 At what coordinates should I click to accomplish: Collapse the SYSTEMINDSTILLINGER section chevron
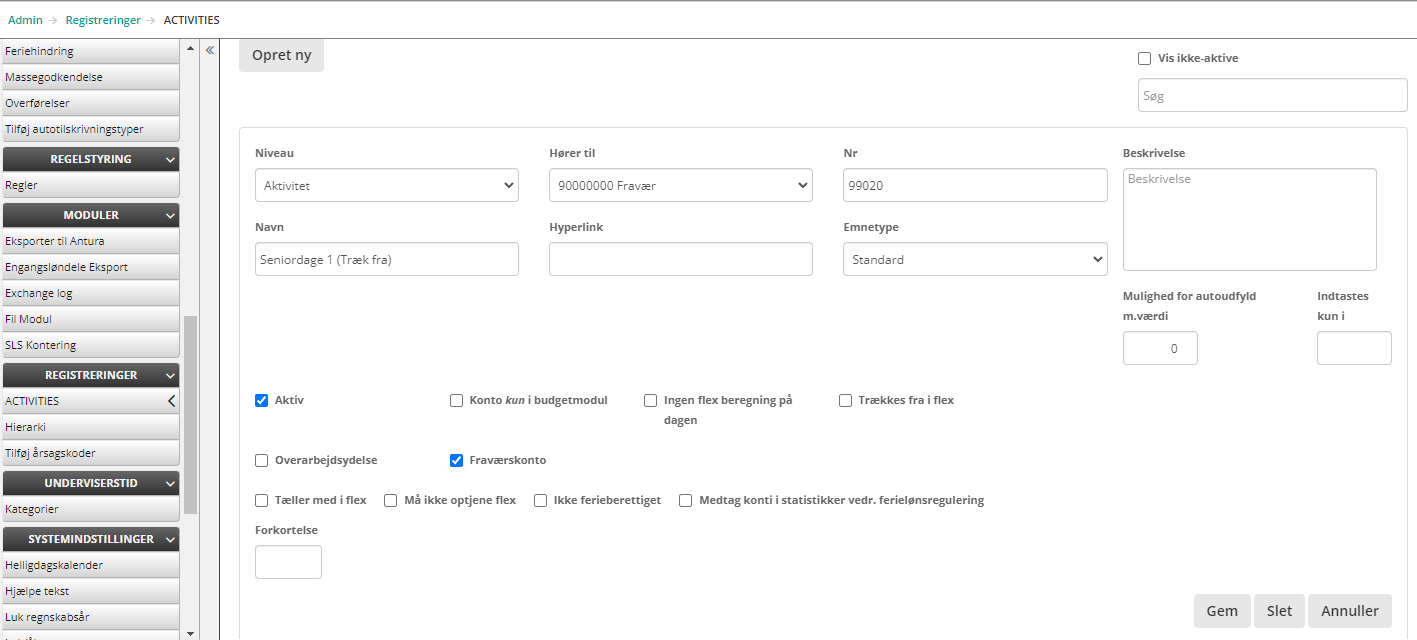click(x=171, y=539)
